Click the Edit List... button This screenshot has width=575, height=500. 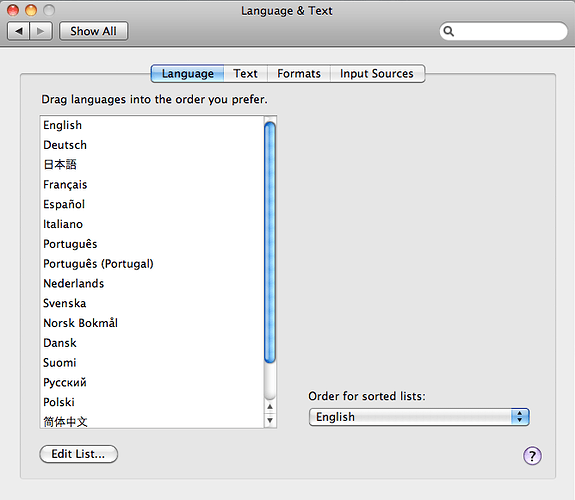(x=78, y=454)
